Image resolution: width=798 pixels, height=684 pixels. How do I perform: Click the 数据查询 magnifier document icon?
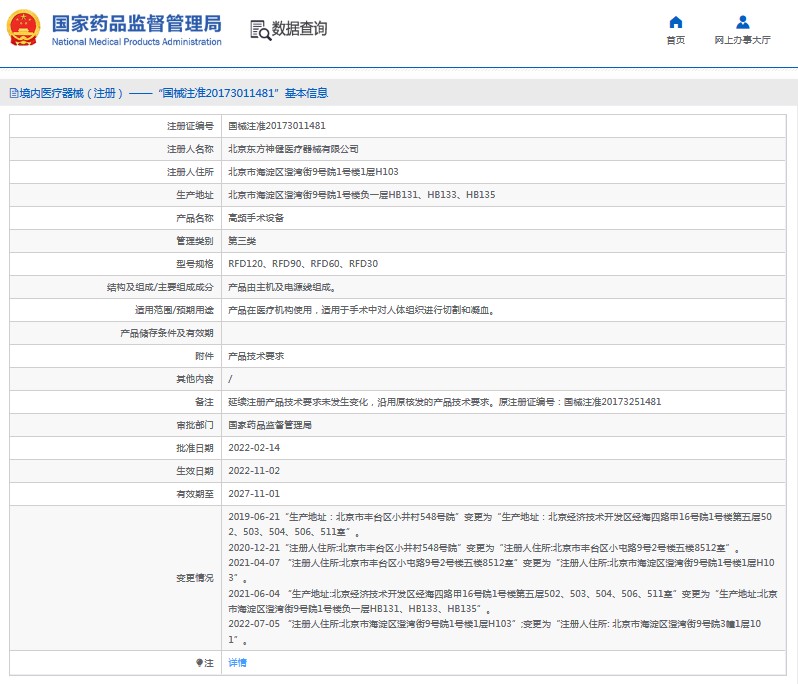[259, 29]
